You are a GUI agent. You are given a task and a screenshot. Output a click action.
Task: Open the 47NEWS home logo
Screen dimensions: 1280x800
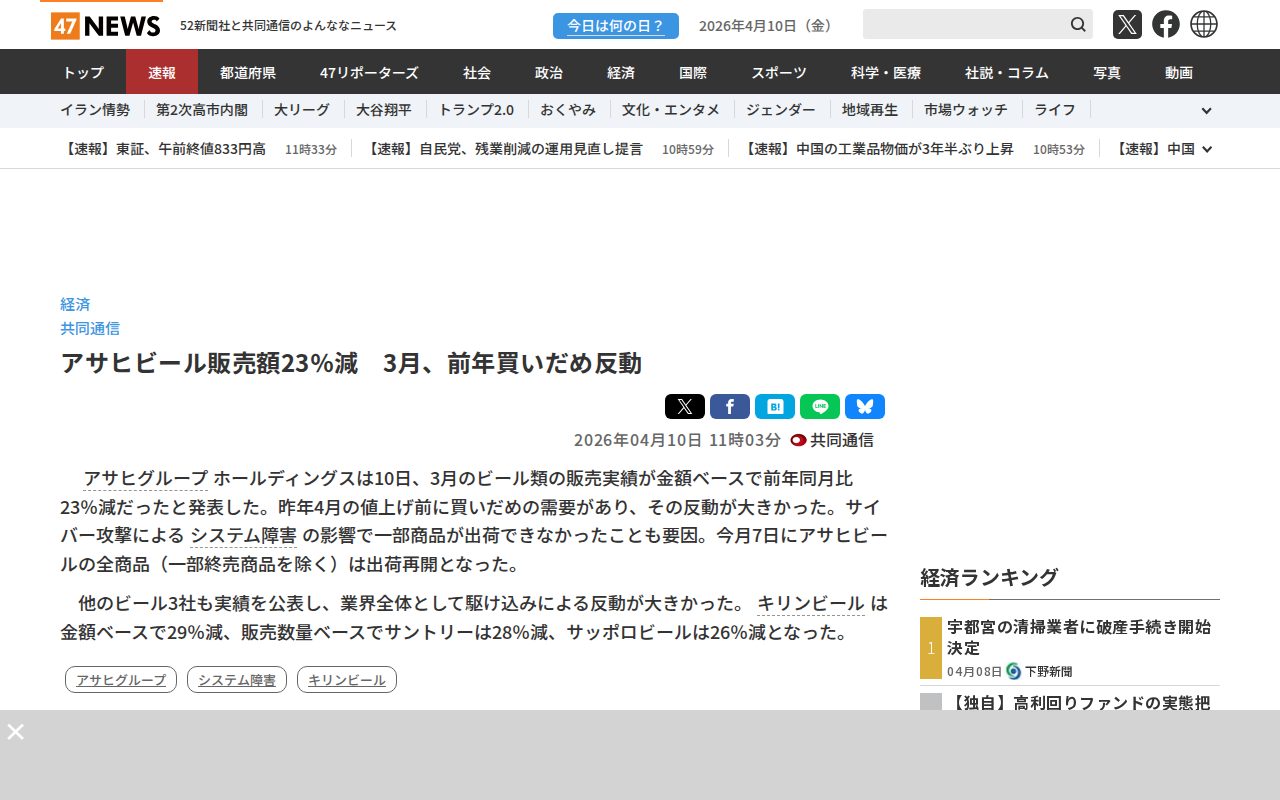click(106, 25)
